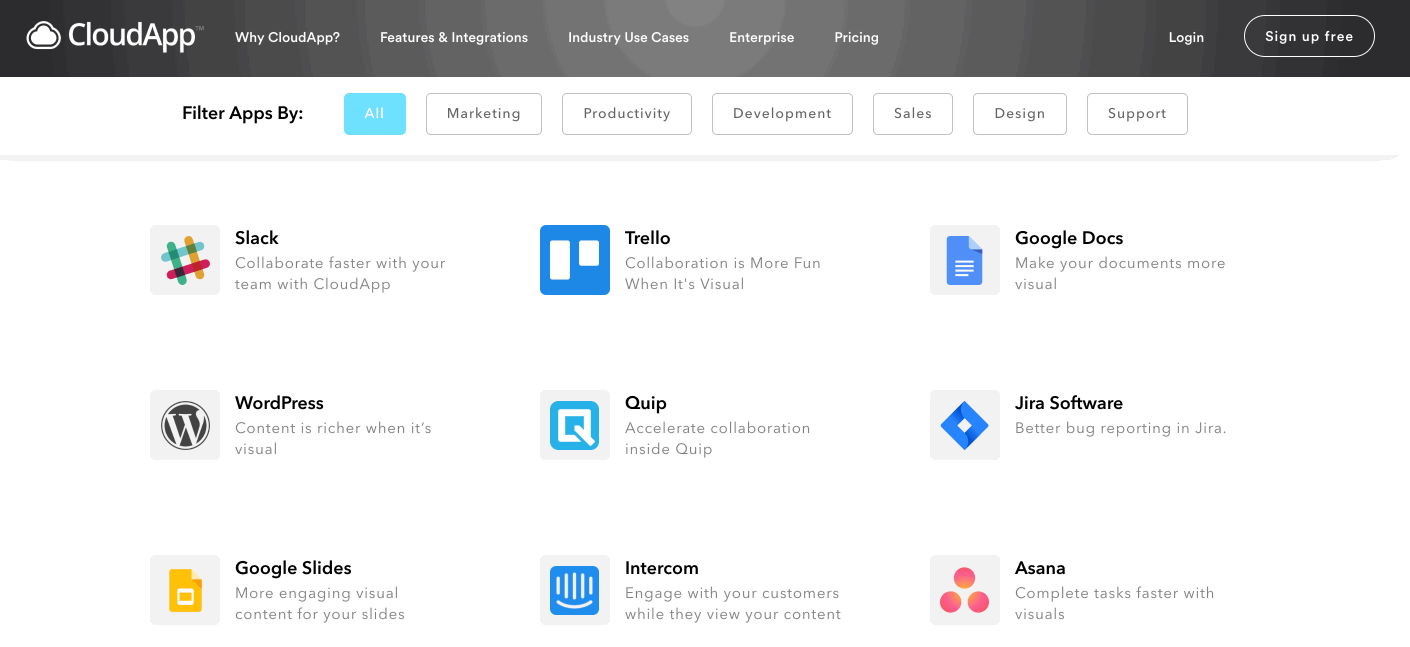Filter apps by Support

click(1137, 114)
